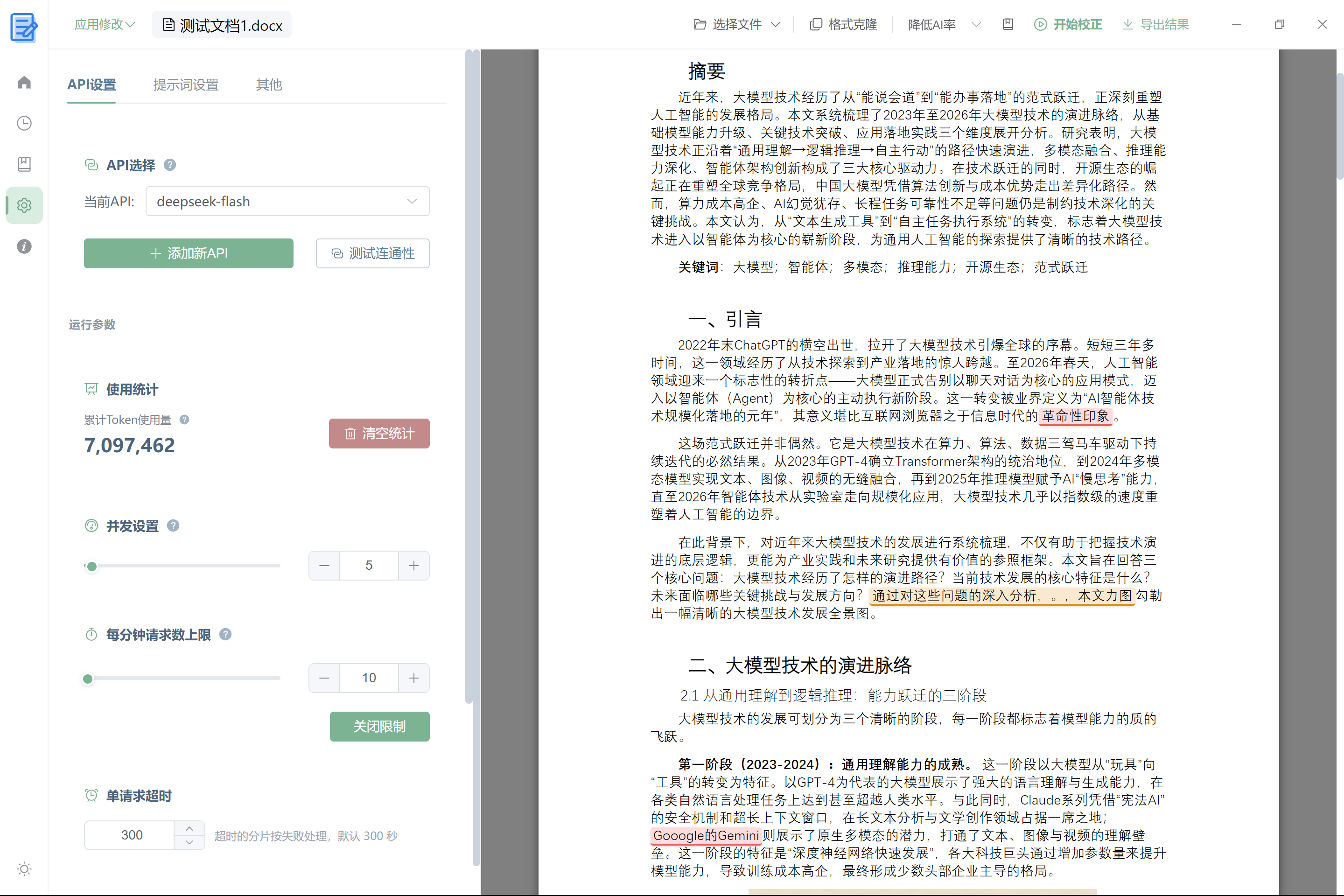Click the 使用统计 section icon
Image resolution: width=1344 pixels, height=896 pixels.
pyautogui.click(x=91, y=389)
